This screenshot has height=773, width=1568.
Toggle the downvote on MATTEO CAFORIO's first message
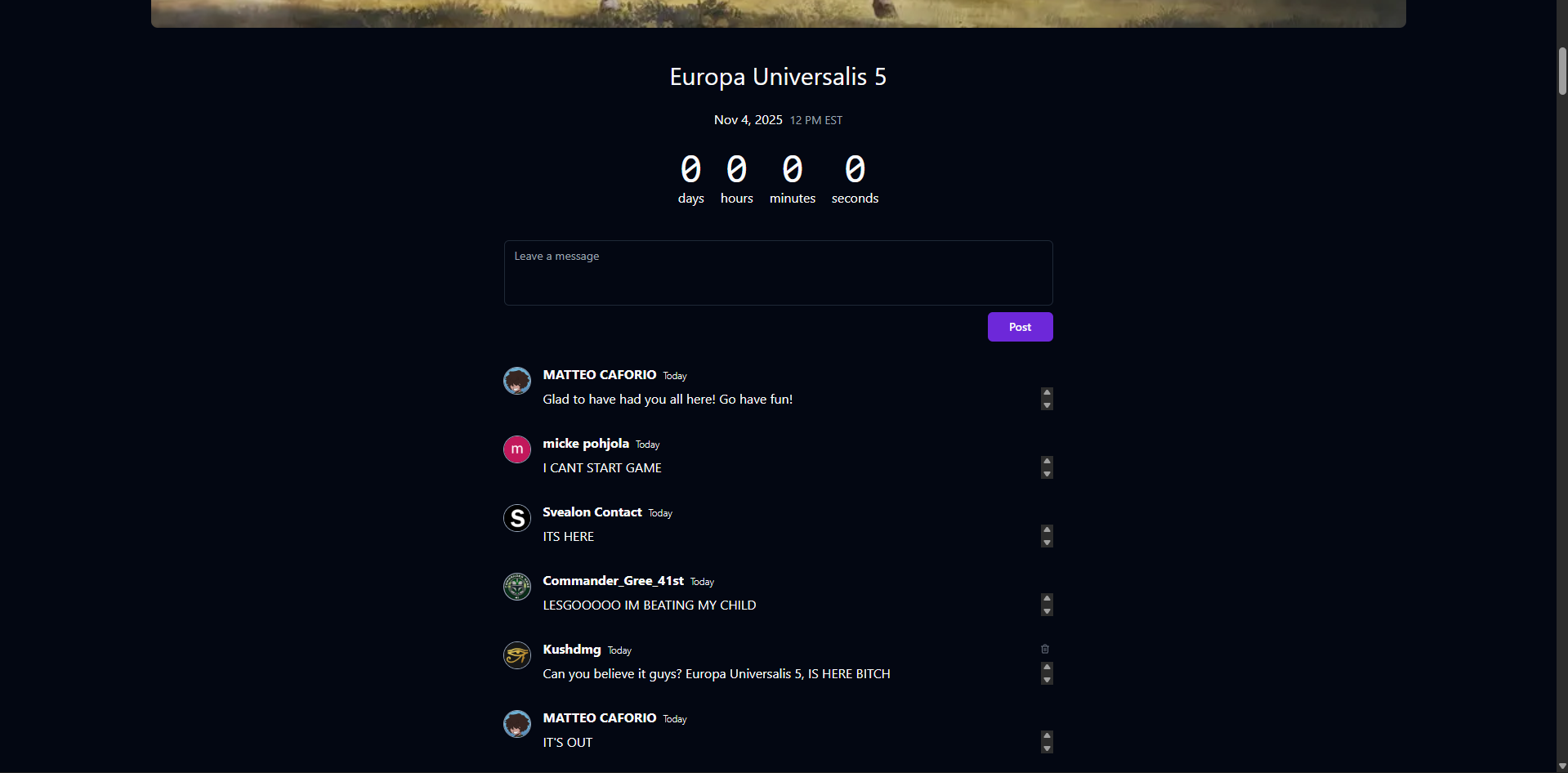pyautogui.click(x=1046, y=405)
